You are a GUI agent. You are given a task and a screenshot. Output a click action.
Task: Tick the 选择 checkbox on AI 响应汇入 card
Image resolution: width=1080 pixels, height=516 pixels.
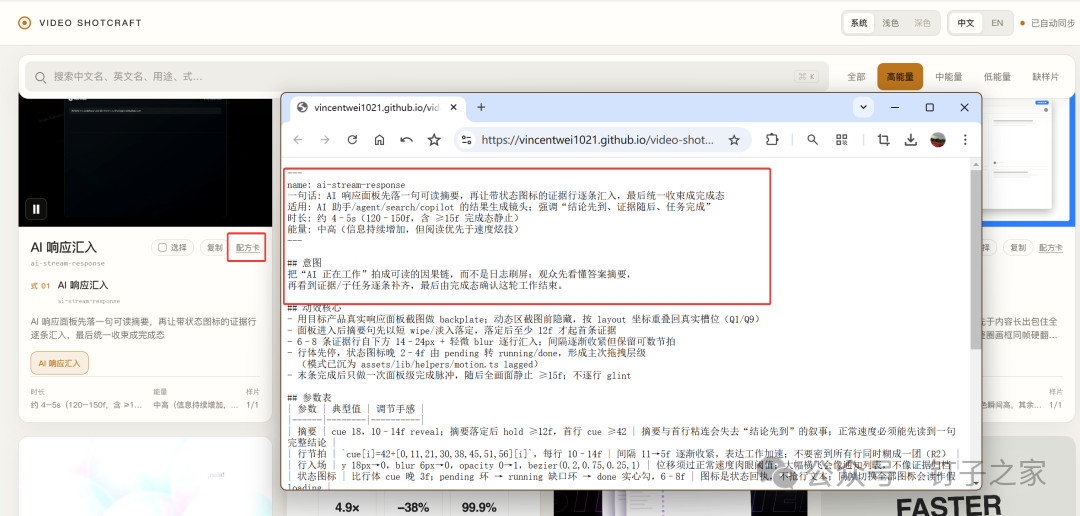coord(163,248)
